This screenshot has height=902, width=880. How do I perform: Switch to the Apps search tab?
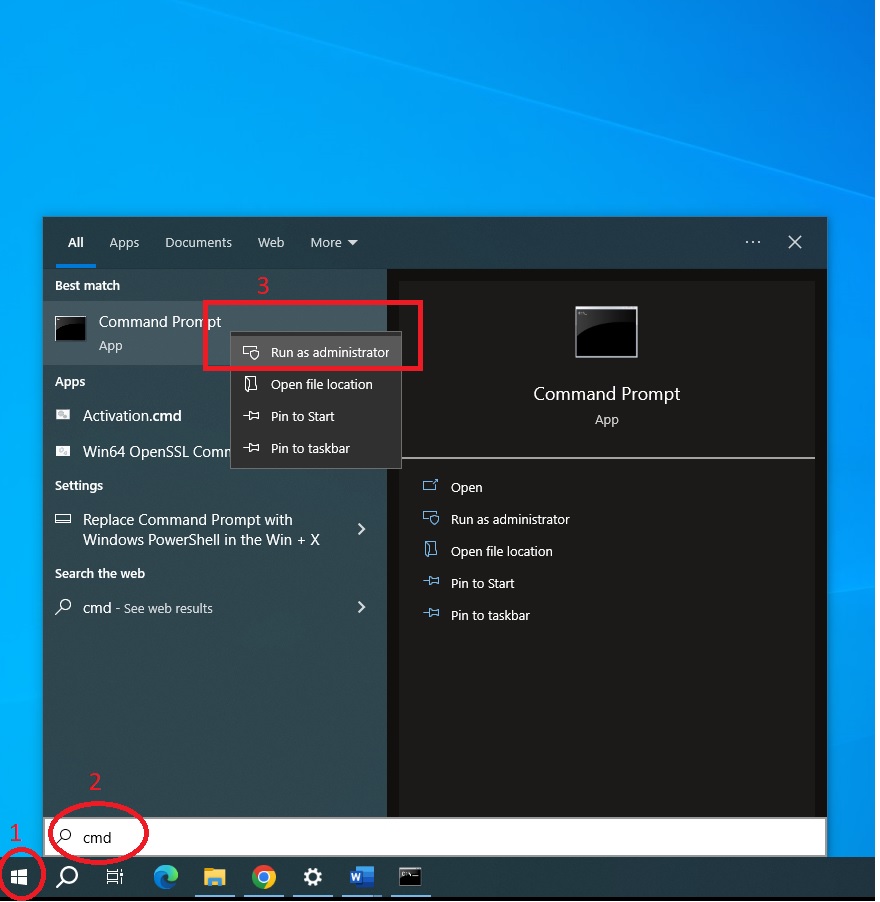(124, 243)
